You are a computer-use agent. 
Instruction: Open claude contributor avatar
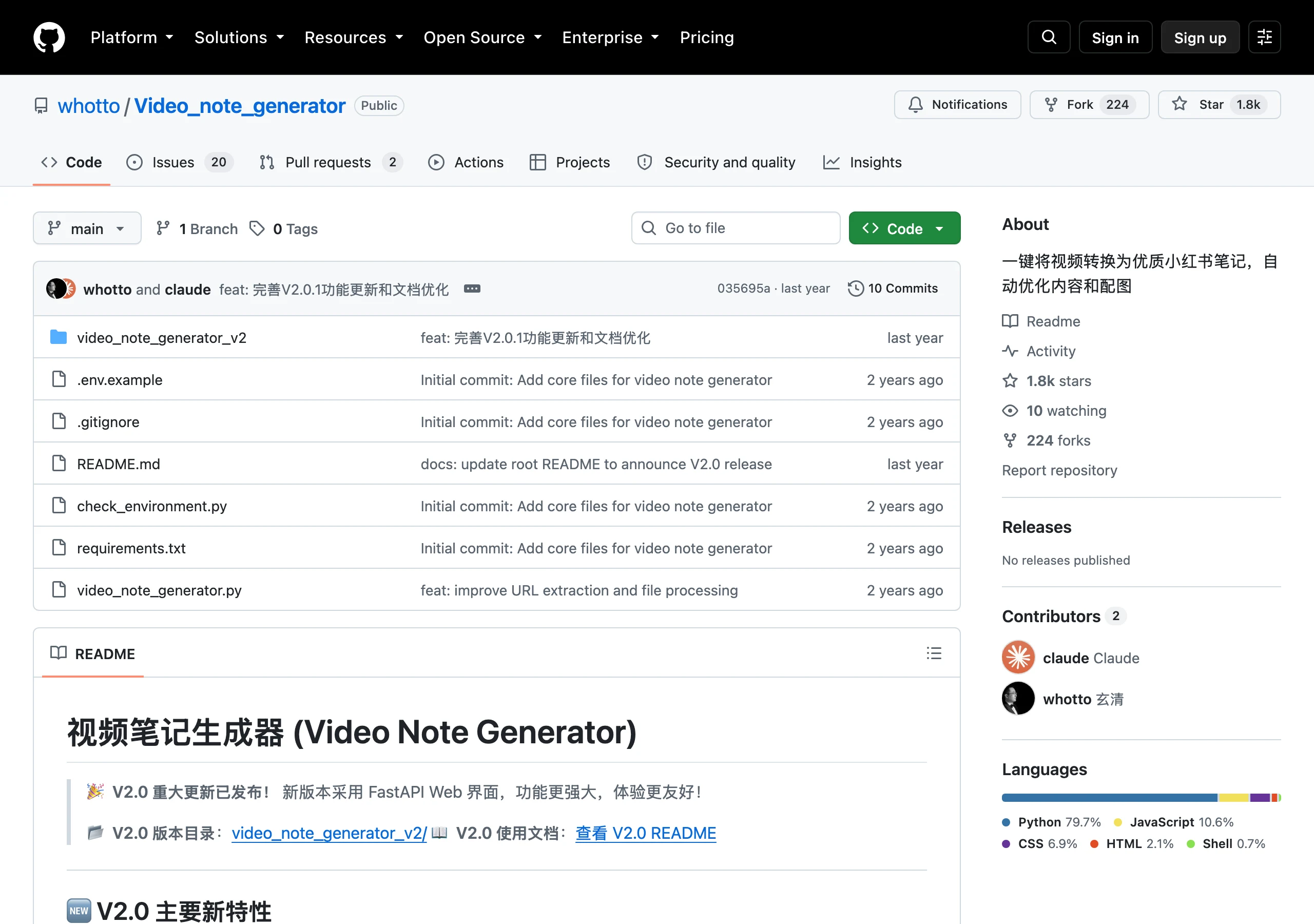1018,657
